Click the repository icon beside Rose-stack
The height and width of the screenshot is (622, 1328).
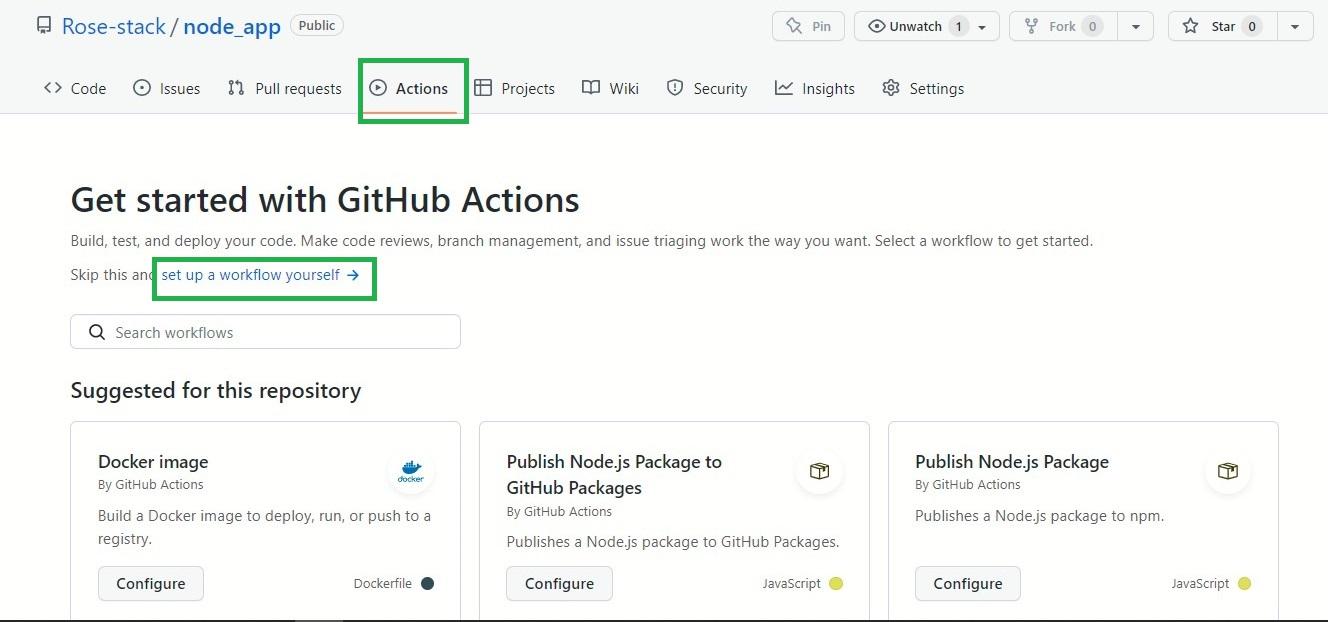tap(44, 26)
